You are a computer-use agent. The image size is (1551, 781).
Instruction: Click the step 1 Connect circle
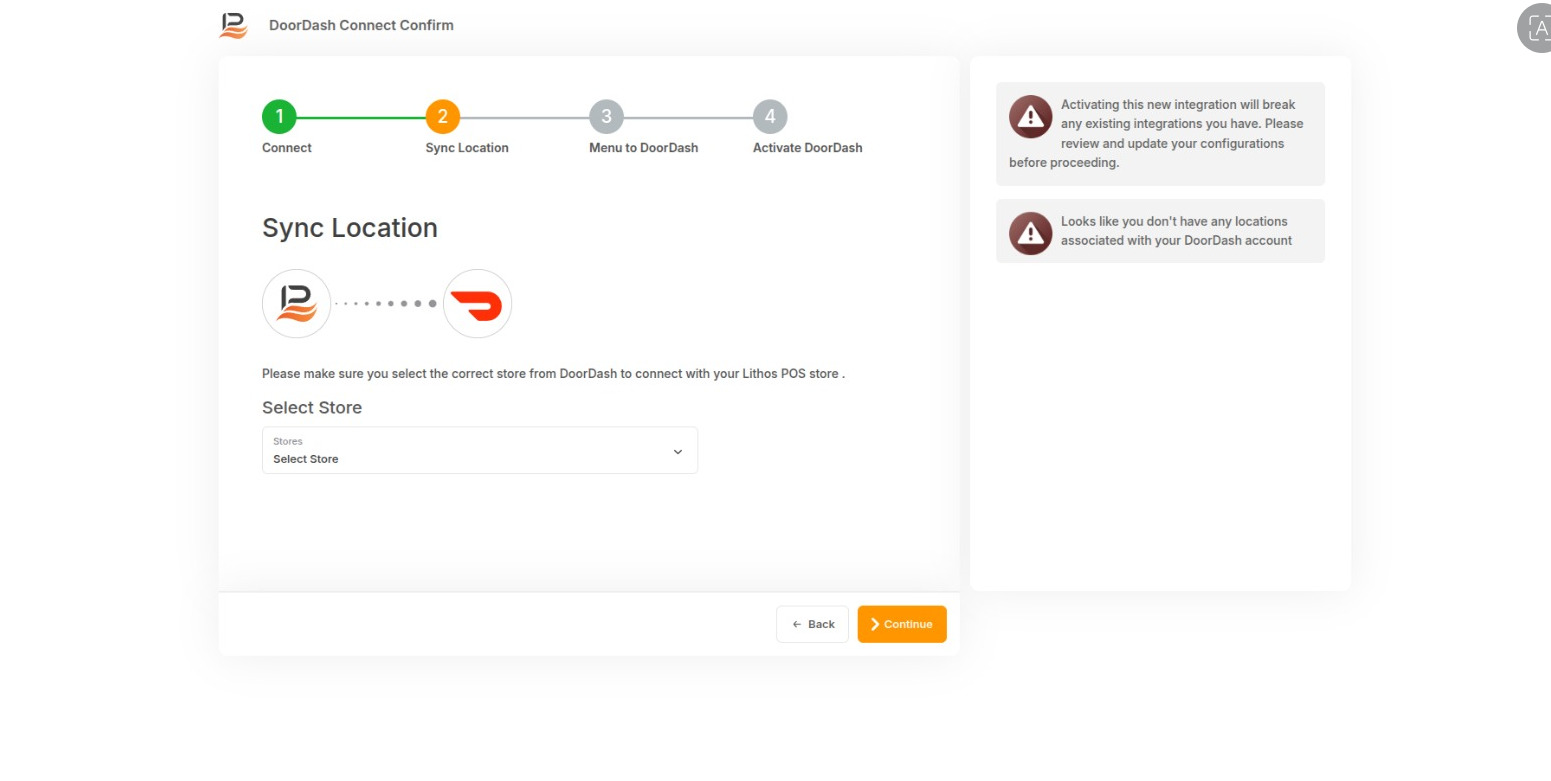279,117
